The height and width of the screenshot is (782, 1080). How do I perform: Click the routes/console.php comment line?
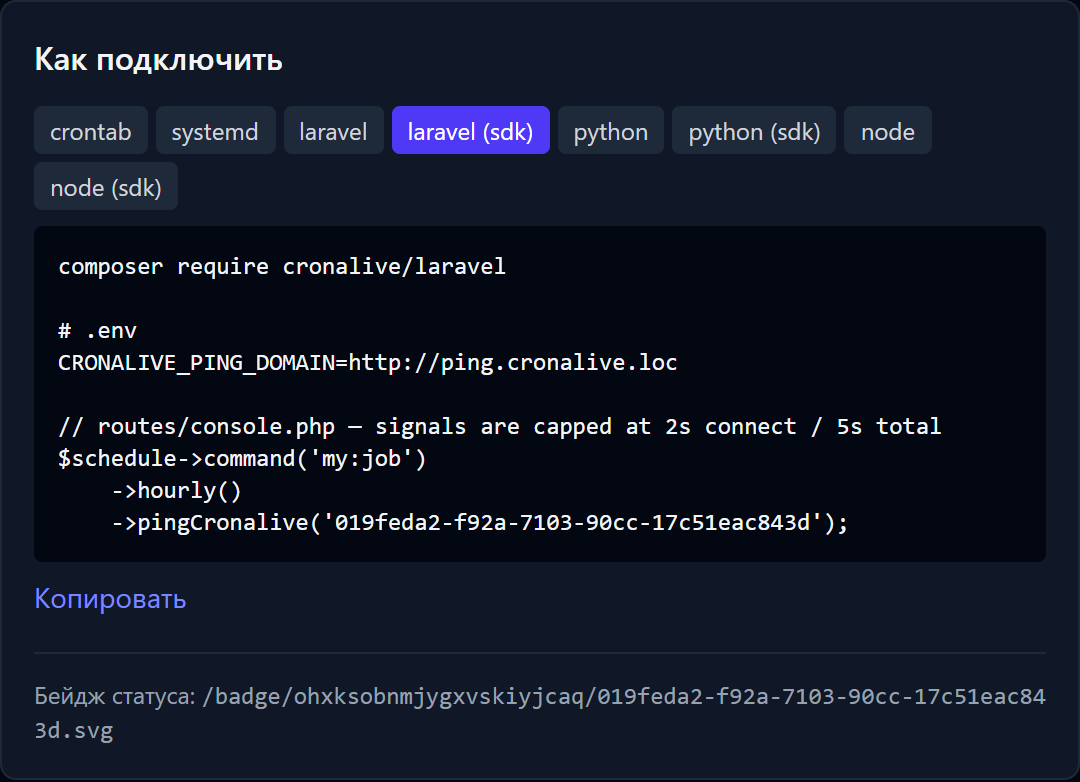499,426
